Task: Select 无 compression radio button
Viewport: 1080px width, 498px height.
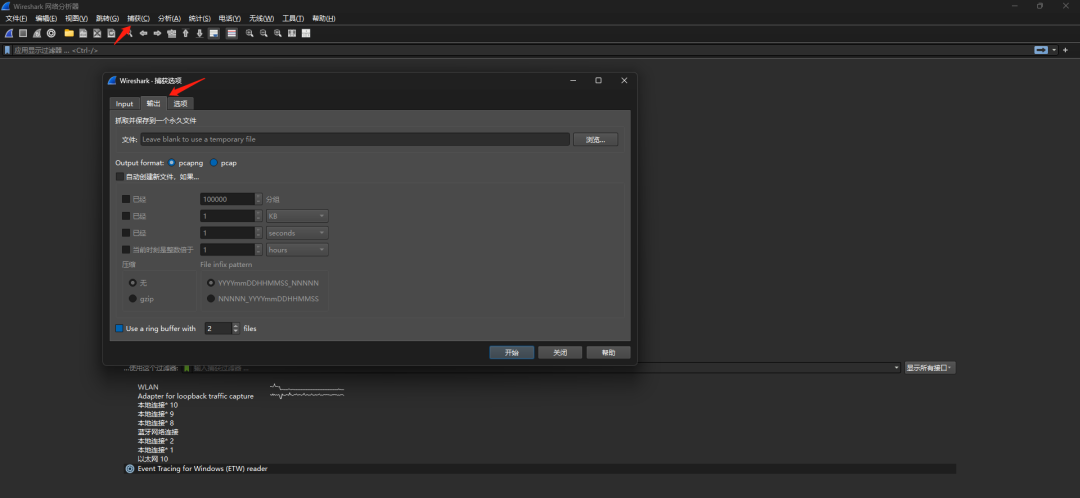Action: pos(132,282)
